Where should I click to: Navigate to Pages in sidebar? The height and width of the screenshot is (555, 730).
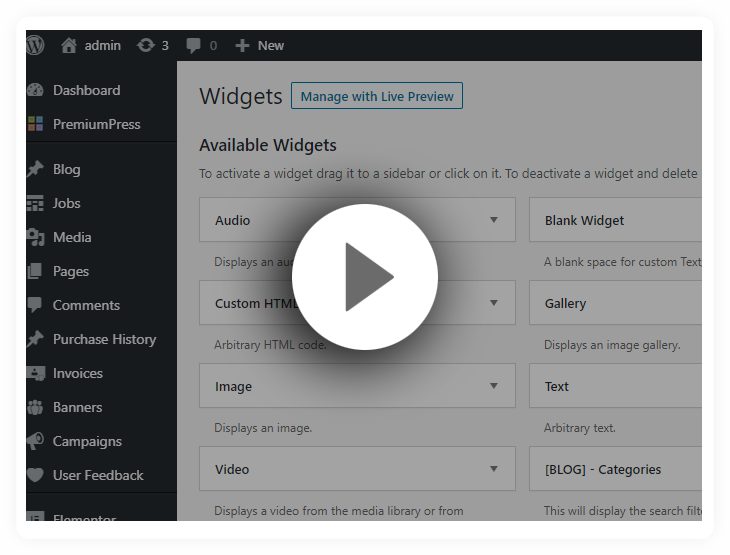tap(71, 271)
